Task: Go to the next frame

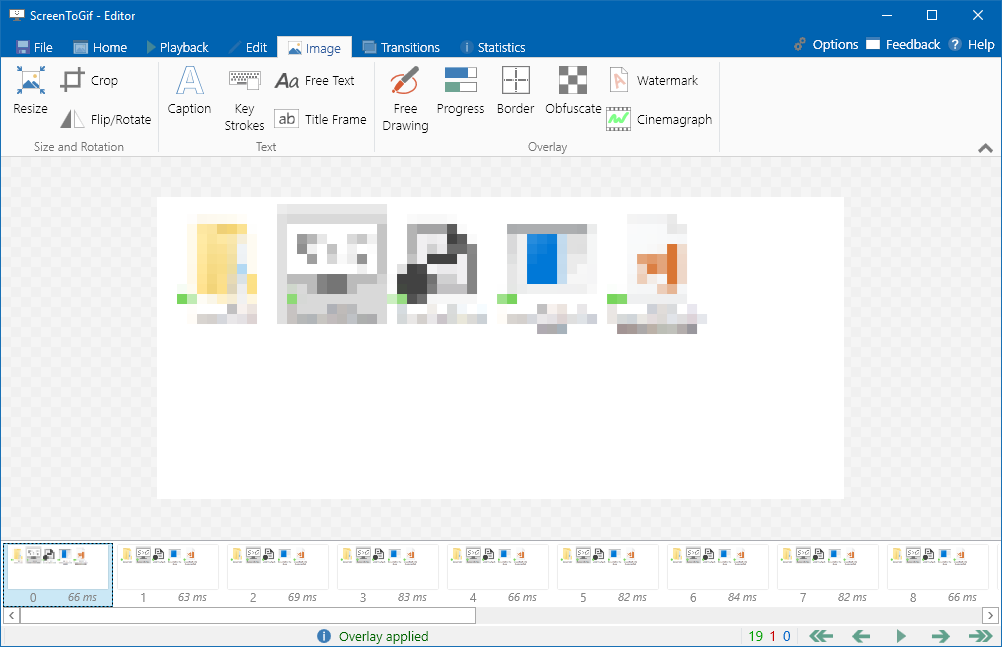Action: tap(940, 636)
